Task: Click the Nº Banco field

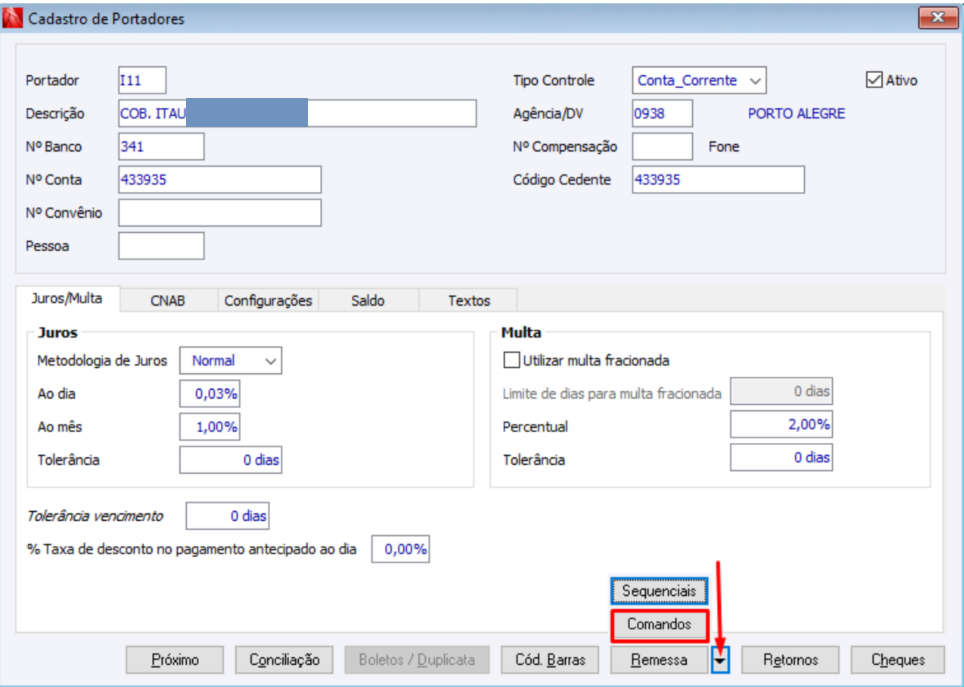Action: pos(161,147)
